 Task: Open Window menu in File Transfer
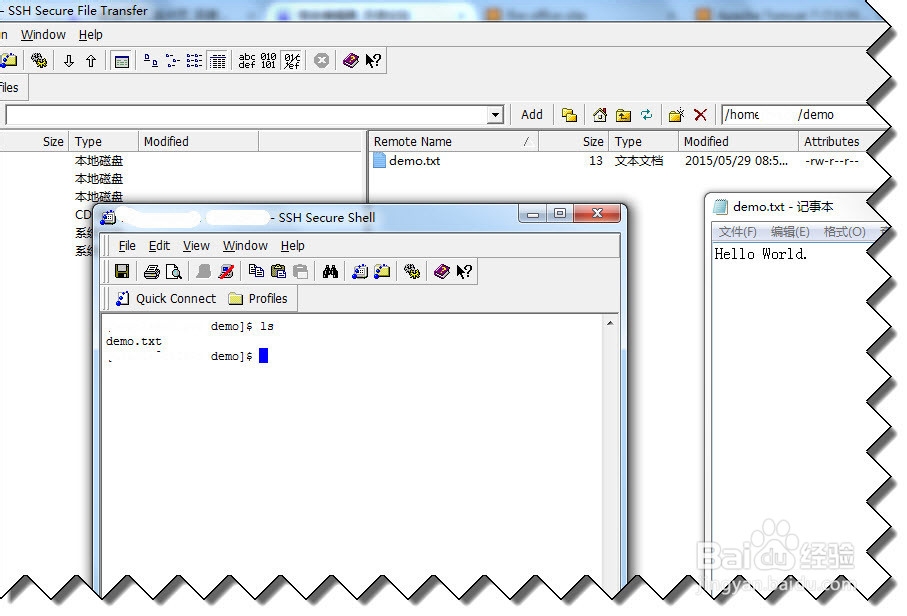pyautogui.click(x=43, y=35)
